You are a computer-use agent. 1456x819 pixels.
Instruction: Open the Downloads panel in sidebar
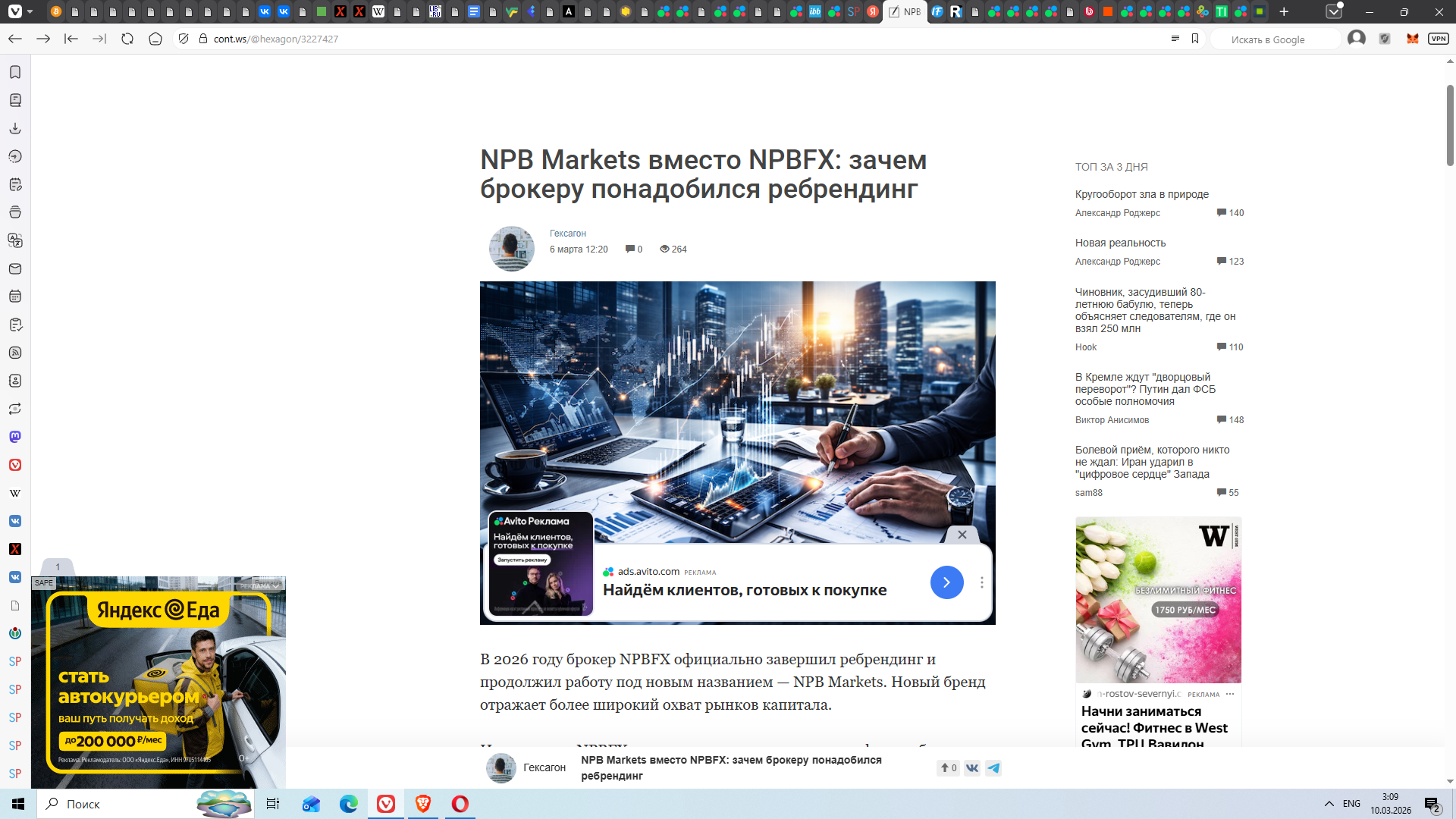(x=15, y=128)
